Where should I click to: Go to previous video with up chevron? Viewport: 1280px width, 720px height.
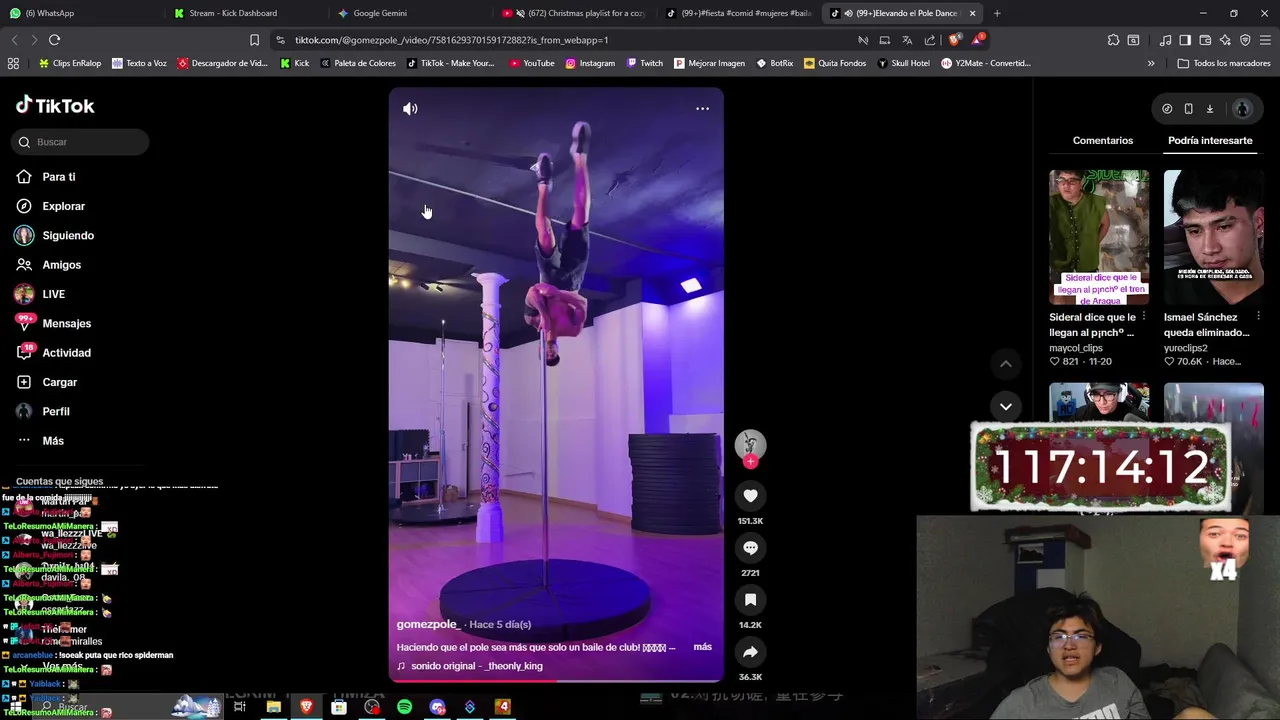pos(1005,364)
